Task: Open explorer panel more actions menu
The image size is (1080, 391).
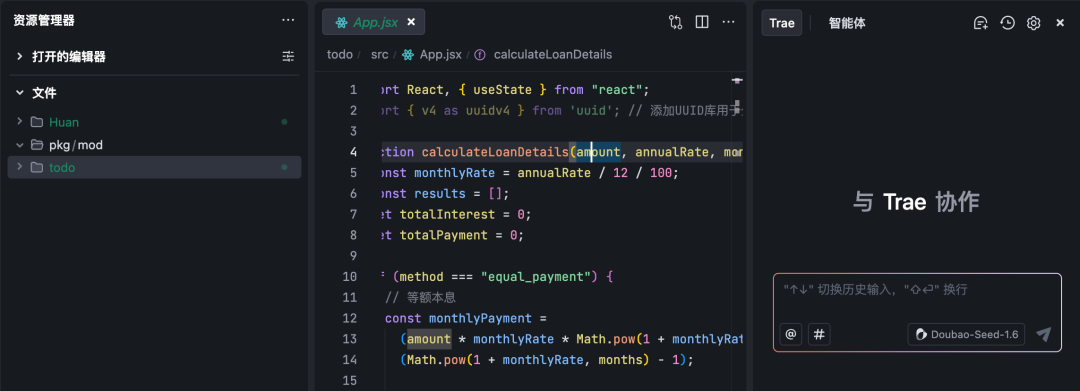Action: pos(288,21)
